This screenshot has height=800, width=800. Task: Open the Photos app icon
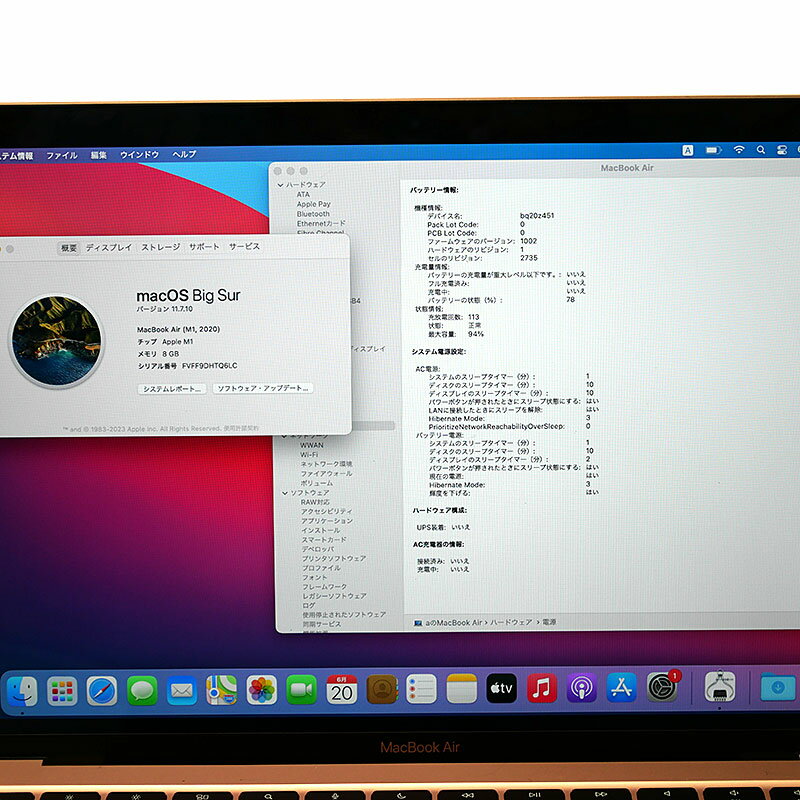coord(262,689)
